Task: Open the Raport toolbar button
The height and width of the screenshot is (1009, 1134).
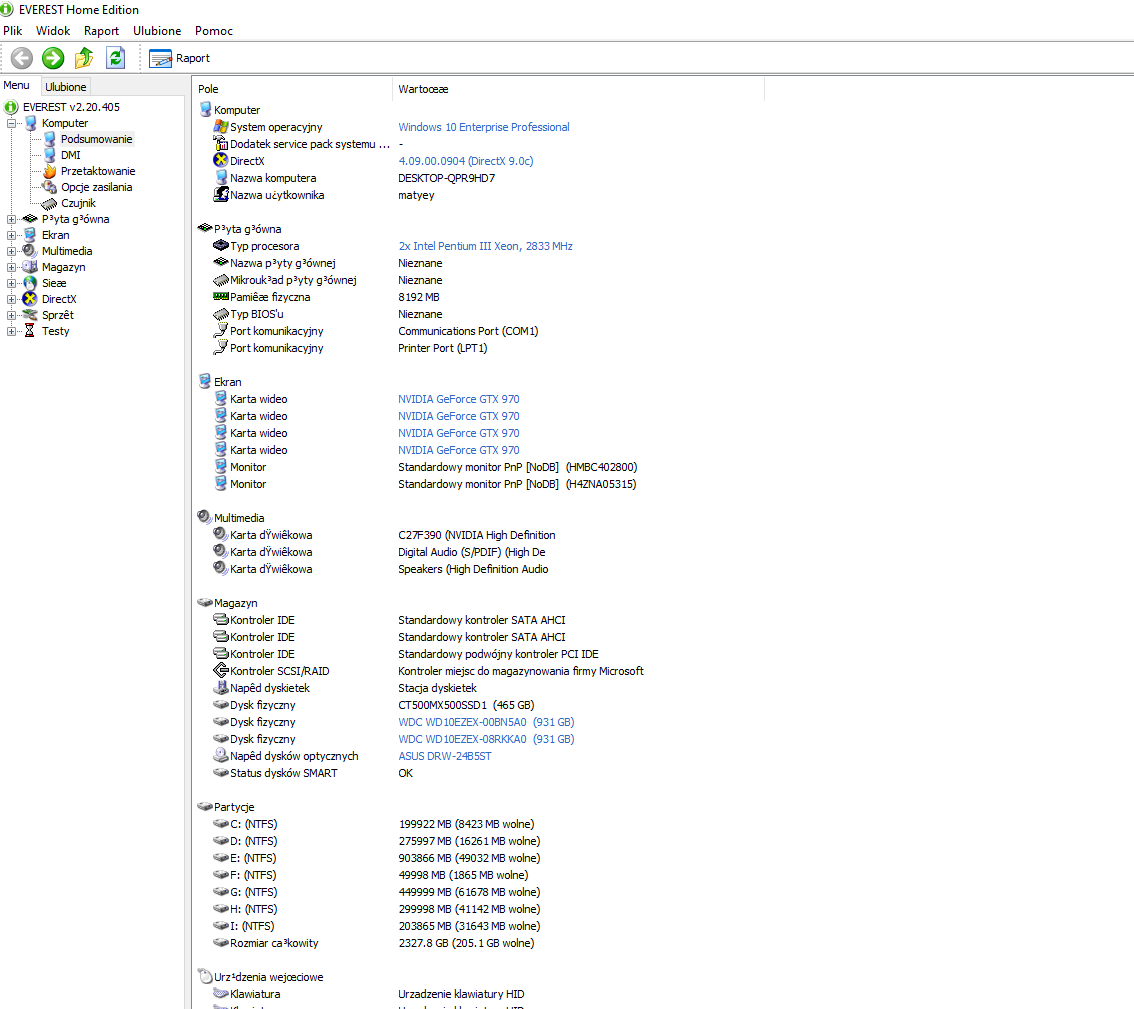Action: click(179, 58)
